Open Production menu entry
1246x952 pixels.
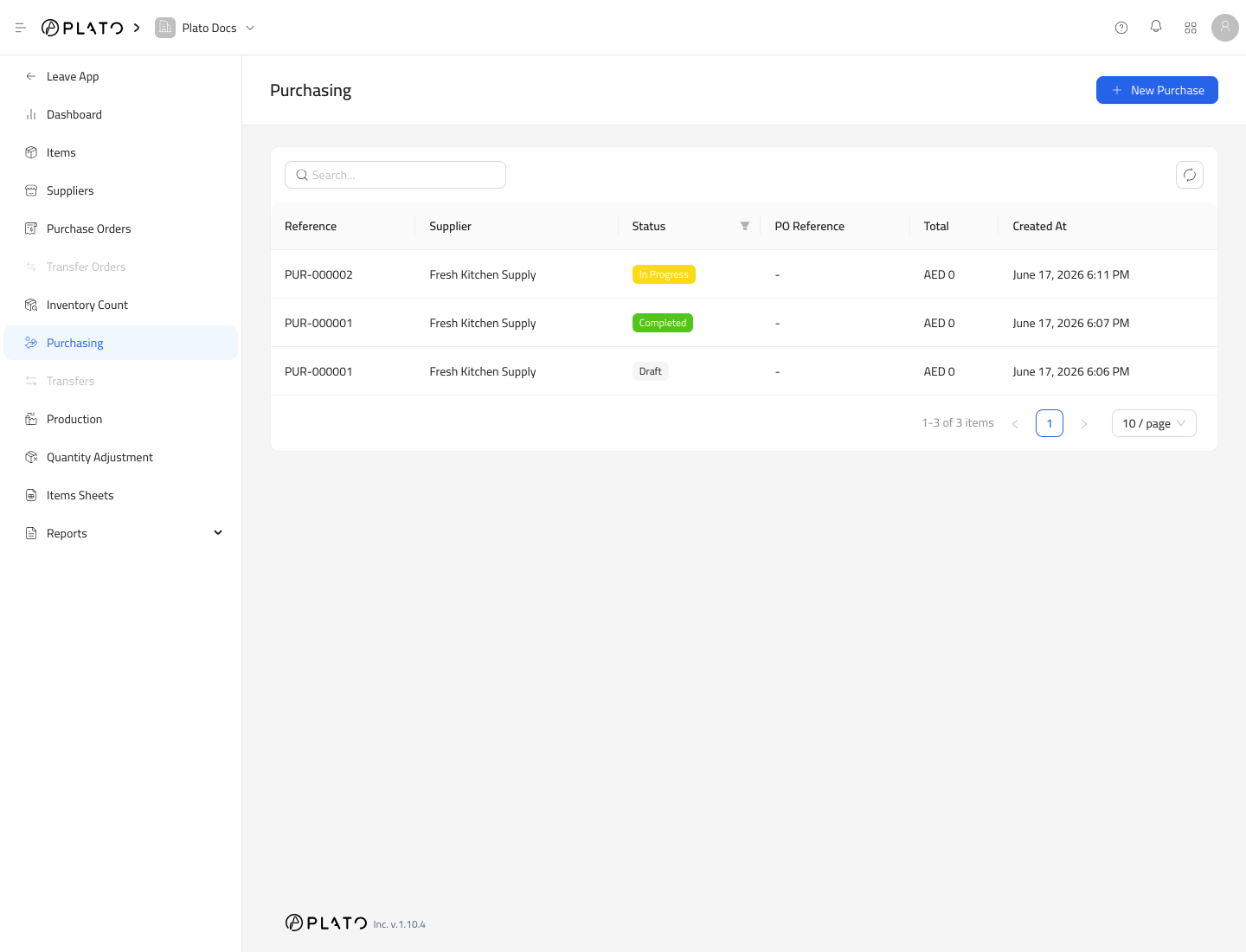coord(121,419)
